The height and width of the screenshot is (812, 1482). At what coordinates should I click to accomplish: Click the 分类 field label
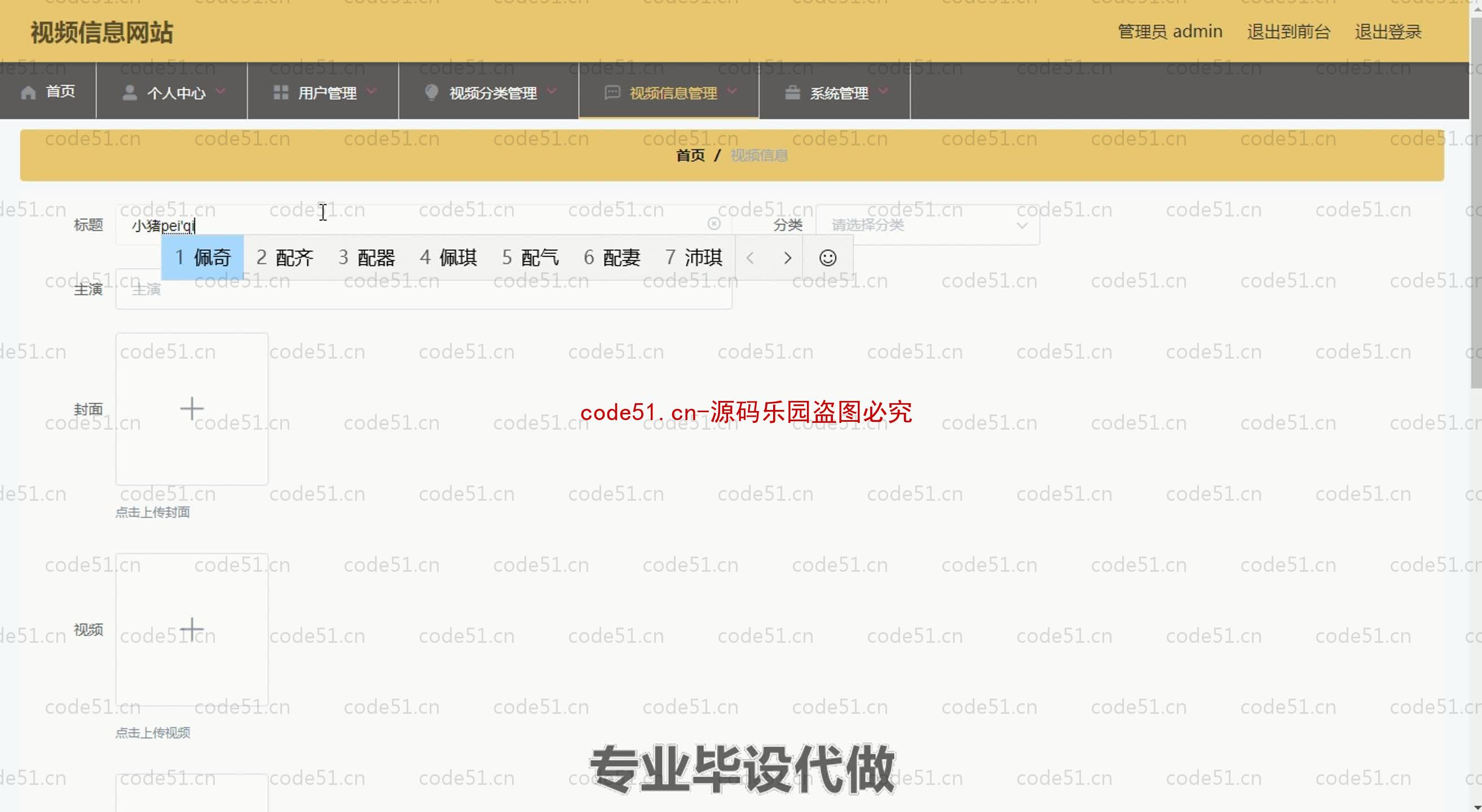788,225
